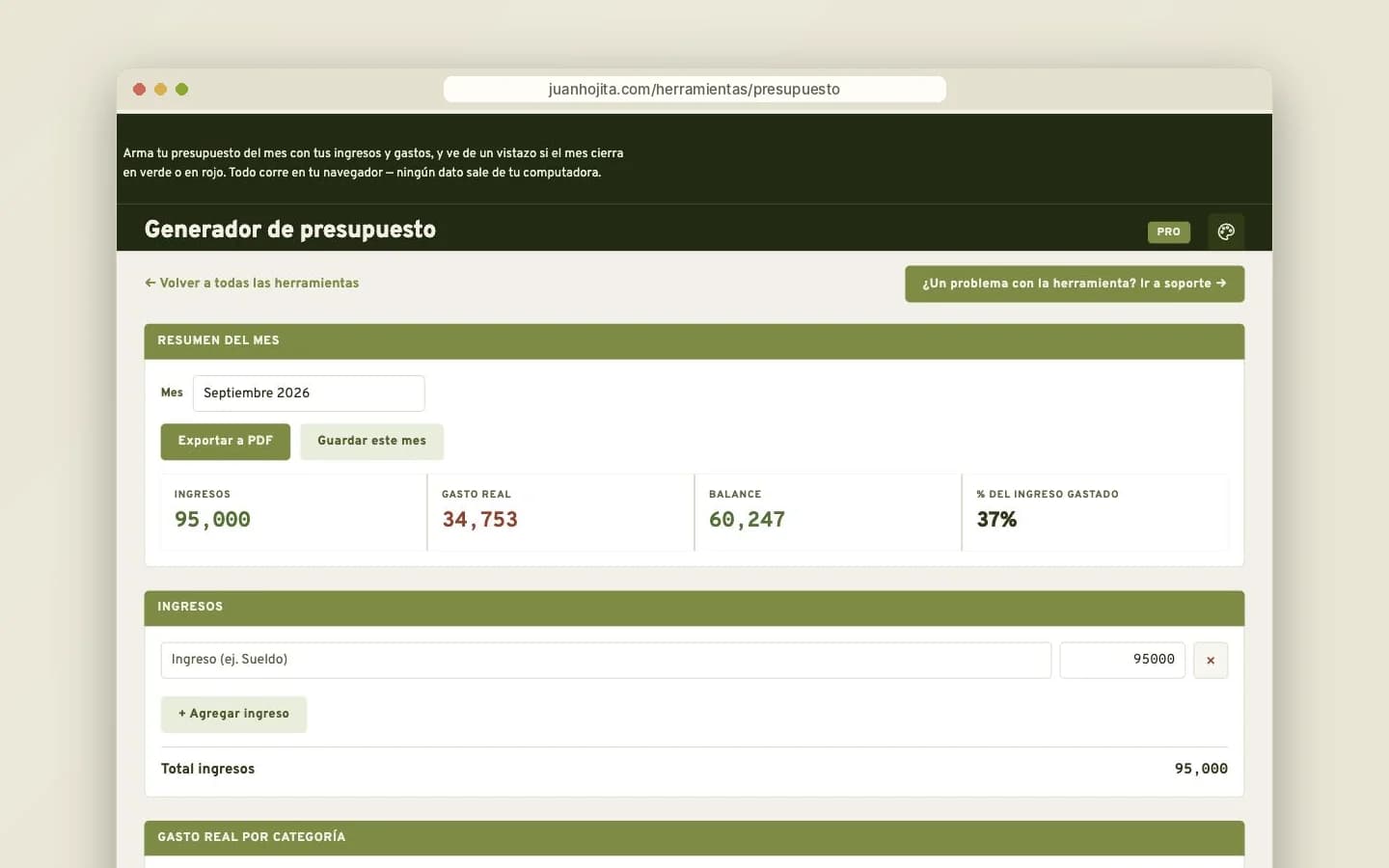Click the Total ingresos label
The image size is (1389, 868).
pos(207,769)
